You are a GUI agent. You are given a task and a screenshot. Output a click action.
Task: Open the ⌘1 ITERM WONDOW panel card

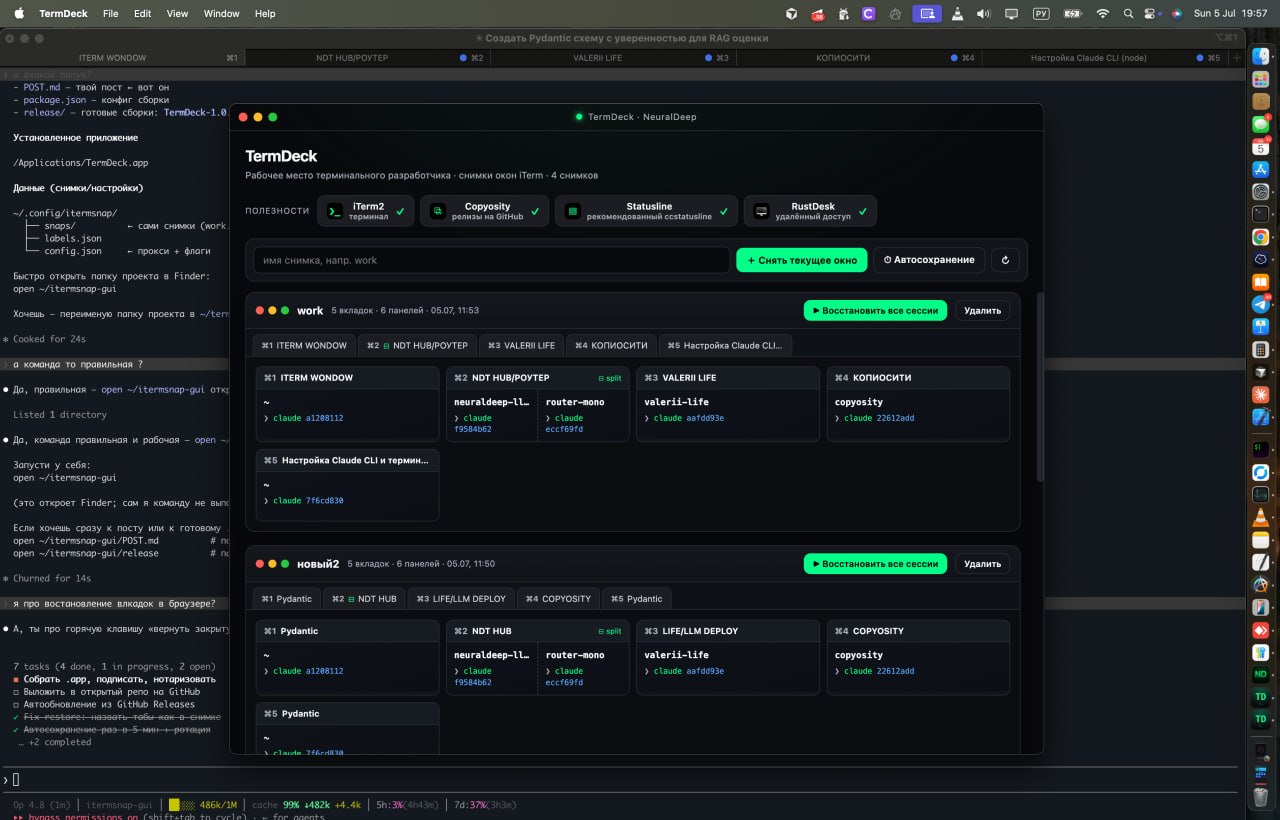pyautogui.click(x=347, y=403)
